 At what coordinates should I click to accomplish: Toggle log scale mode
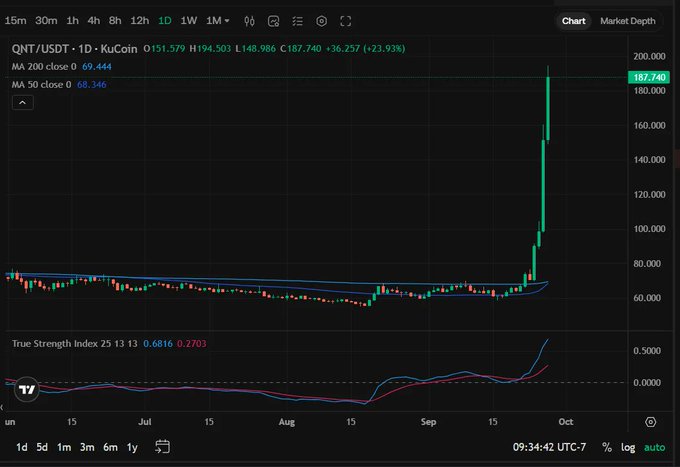pyautogui.click(x=628, y=447)
